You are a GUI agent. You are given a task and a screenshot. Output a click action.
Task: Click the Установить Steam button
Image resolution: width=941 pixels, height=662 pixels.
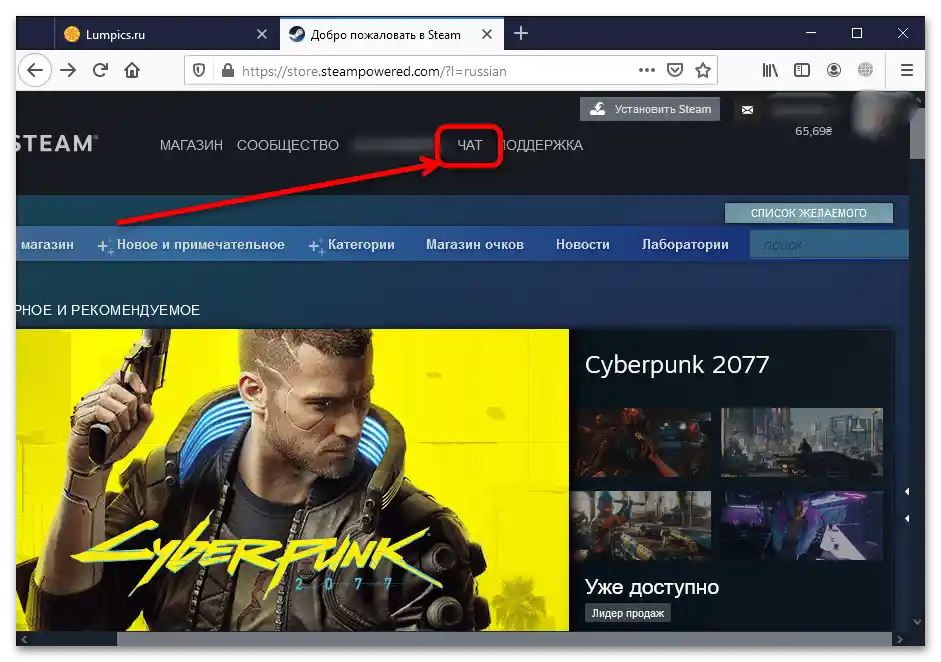650,109
